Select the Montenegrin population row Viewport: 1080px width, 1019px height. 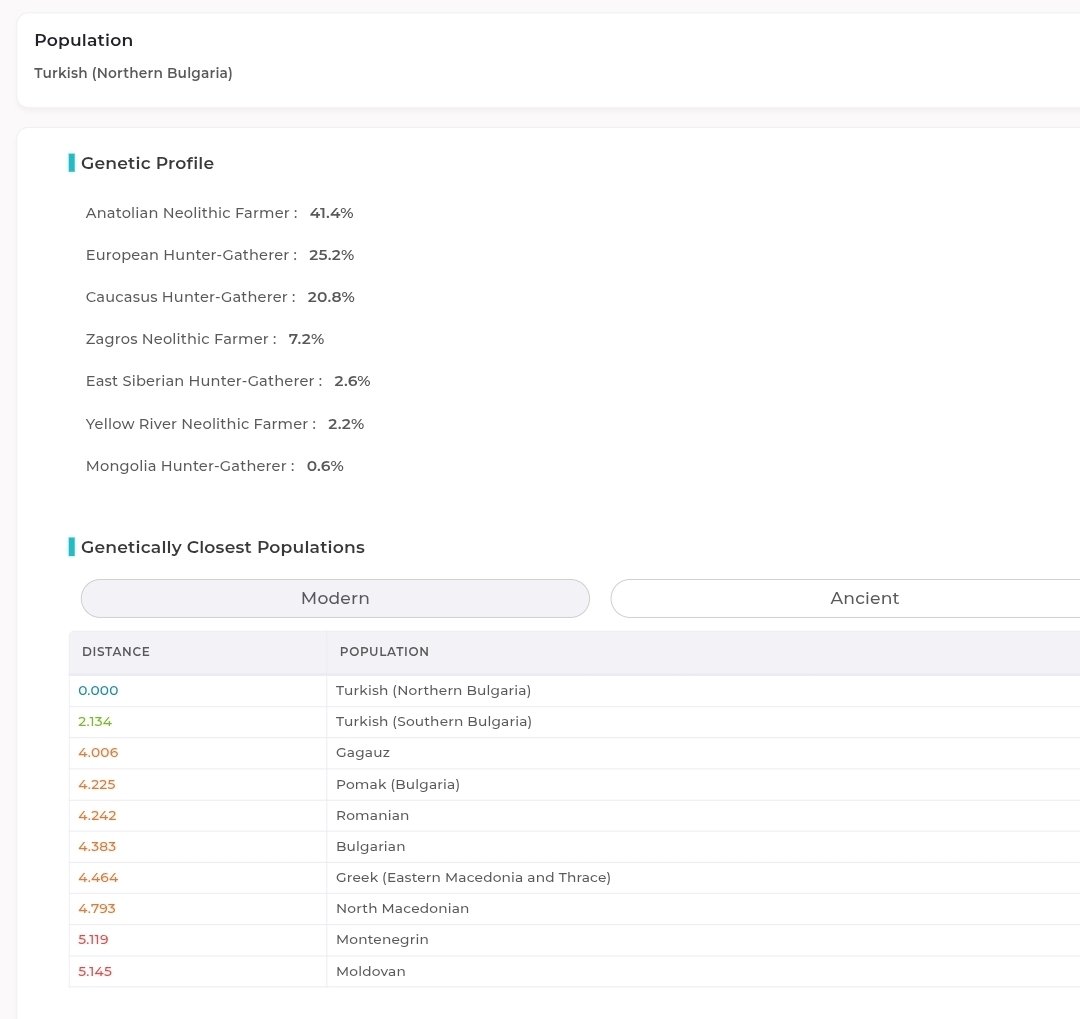(574, 939)
